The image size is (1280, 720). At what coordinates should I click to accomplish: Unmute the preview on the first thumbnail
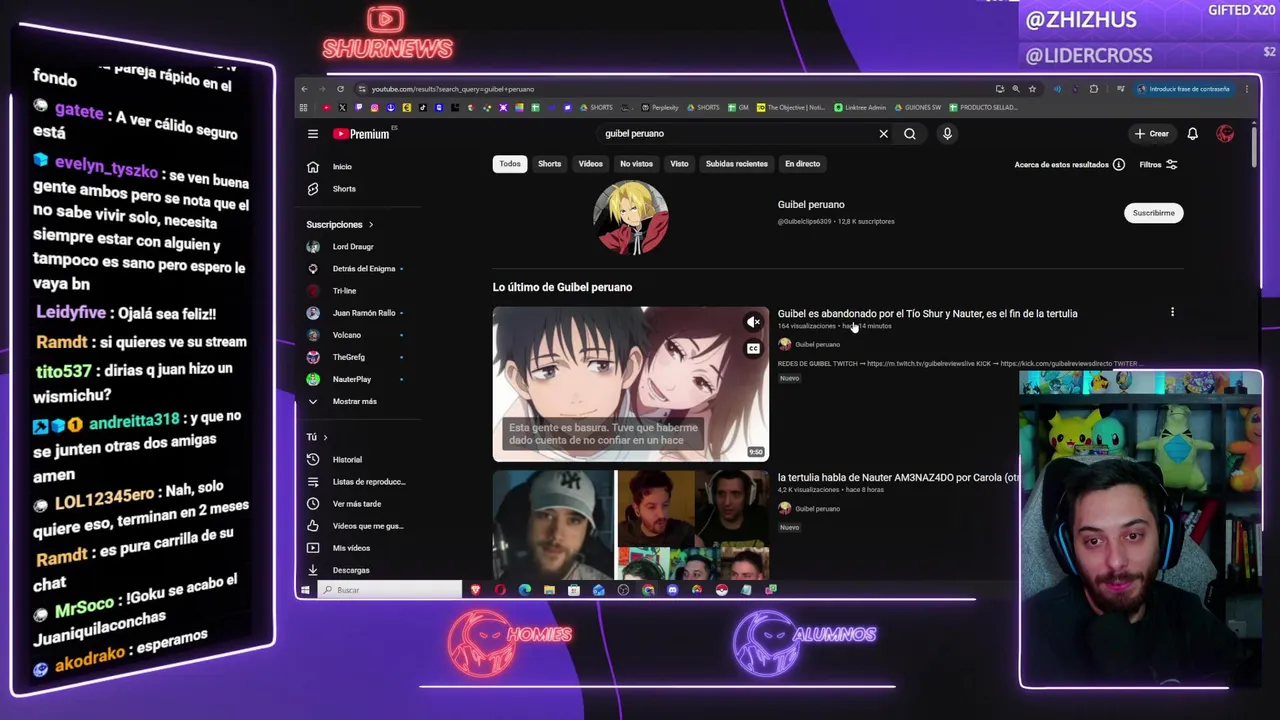(753, 322)
